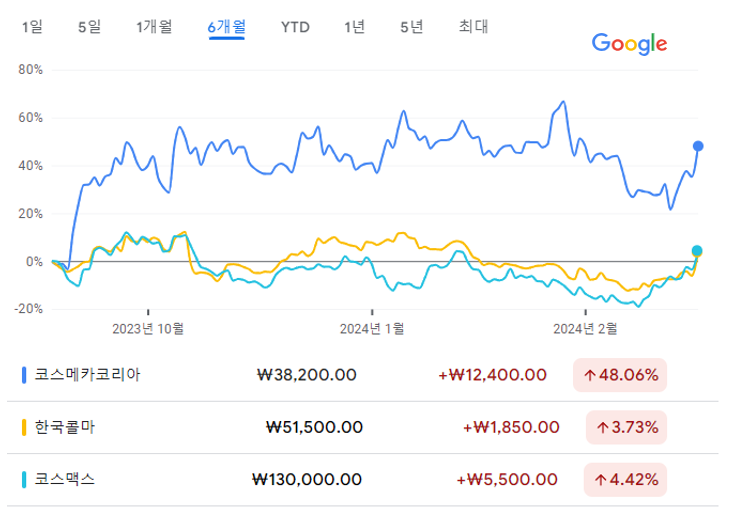
Task: Click the +₩12,400.00 change value
Action: coord(492,375)
